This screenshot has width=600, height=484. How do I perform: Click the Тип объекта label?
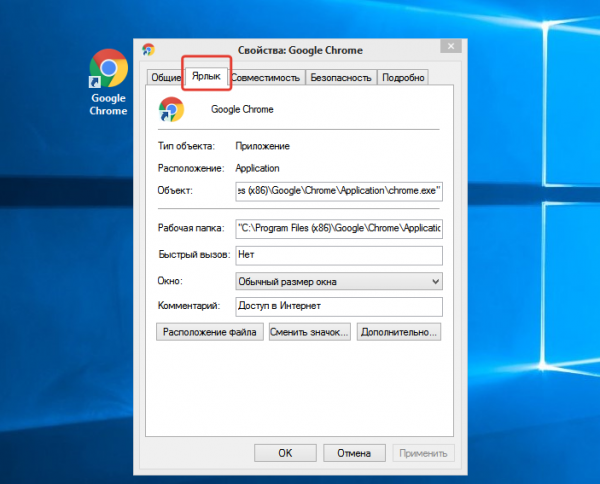click(186, 146)
